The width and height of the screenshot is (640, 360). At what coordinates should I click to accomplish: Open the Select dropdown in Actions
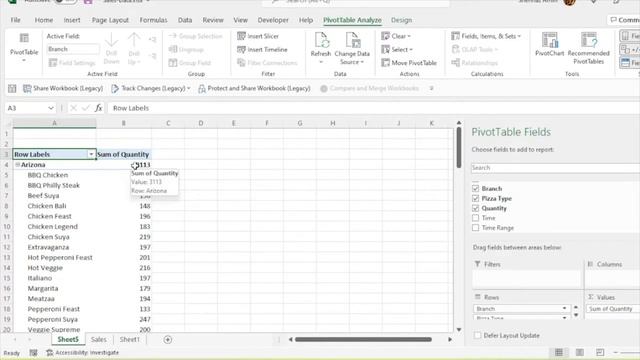[x=397, y=49]
